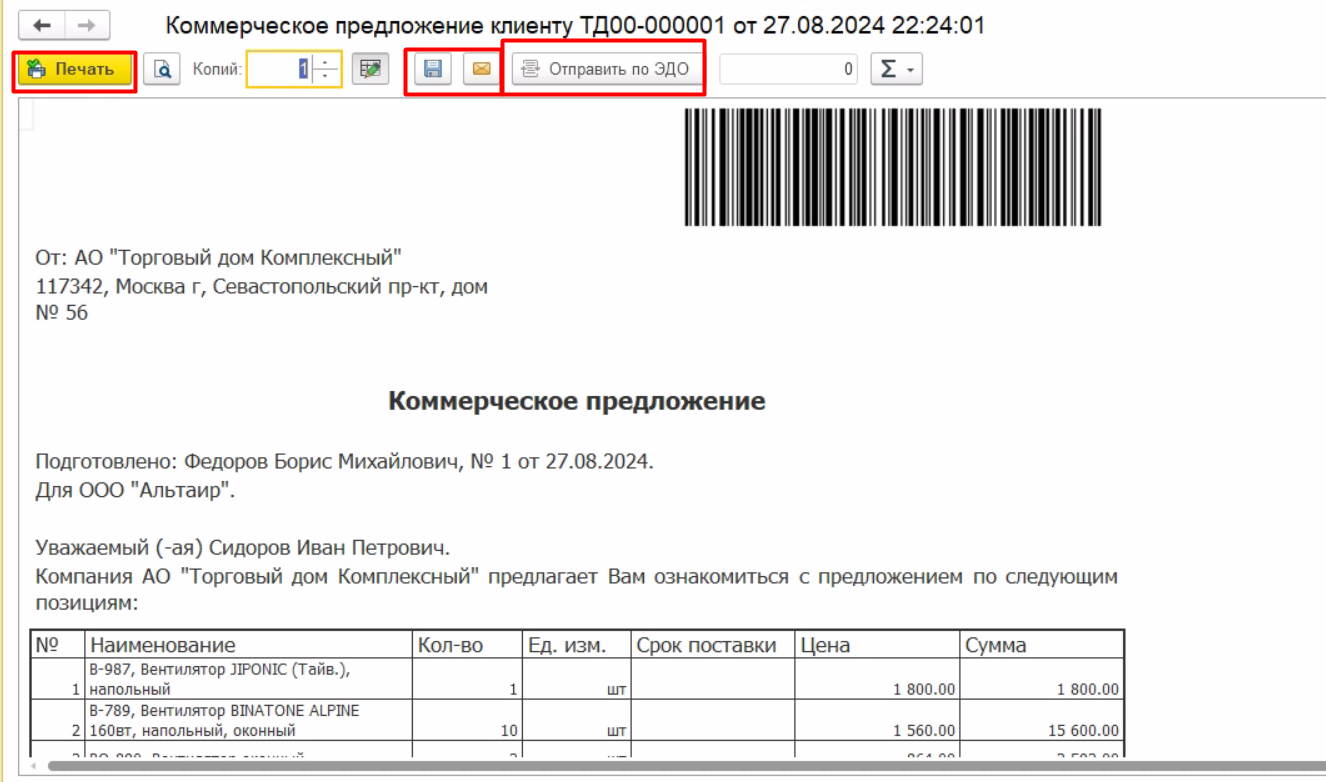The image size is (1326, 782).
Task: Open the sigma Σ dropdown menu
Action: 896,70
